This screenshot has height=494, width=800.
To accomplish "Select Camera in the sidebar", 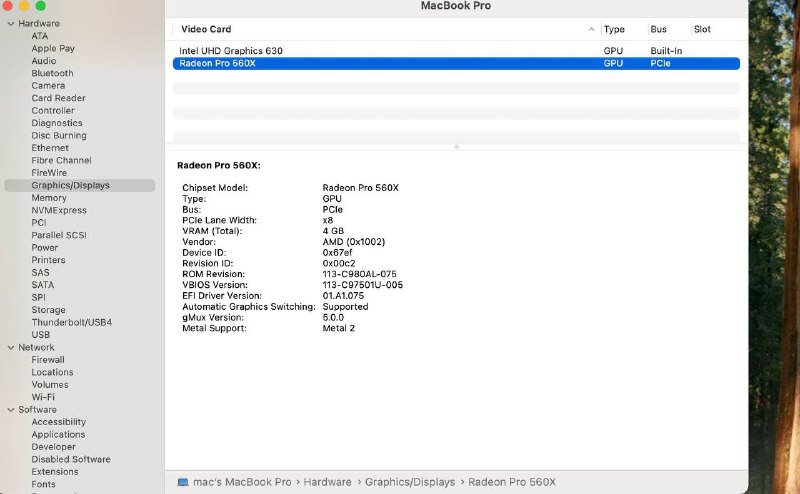I will tap(48, 86).
